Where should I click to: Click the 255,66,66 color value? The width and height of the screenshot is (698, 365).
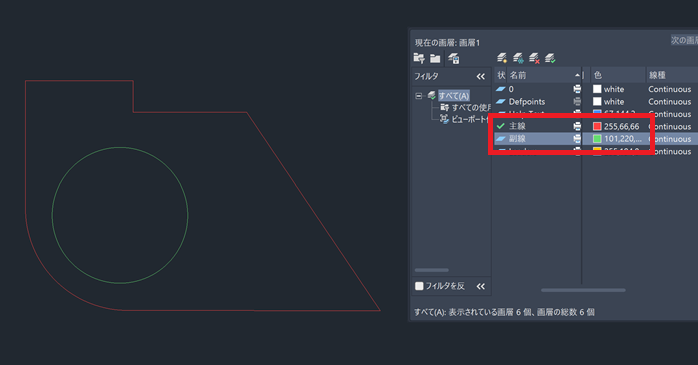tap(621, 126)
